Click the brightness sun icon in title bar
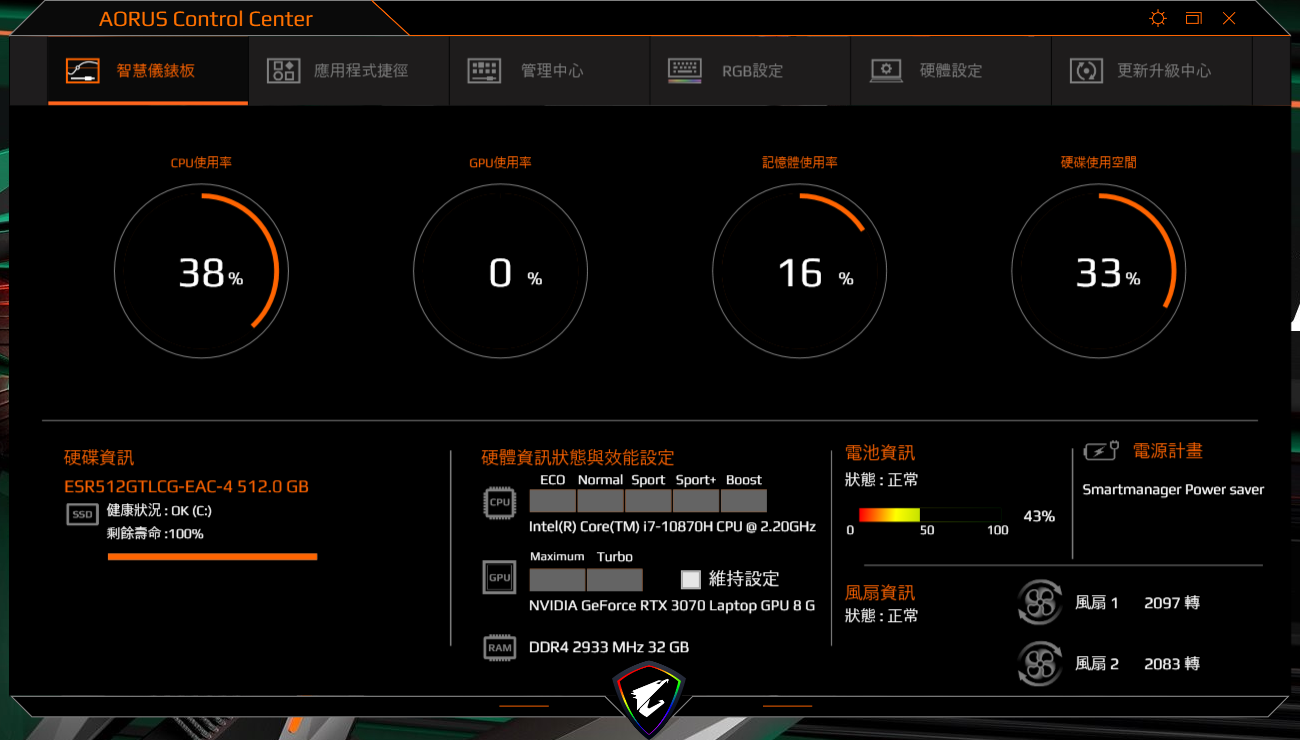This screenshot has height=740, width=1300. pyautogui.click(x=1158, y=18)
